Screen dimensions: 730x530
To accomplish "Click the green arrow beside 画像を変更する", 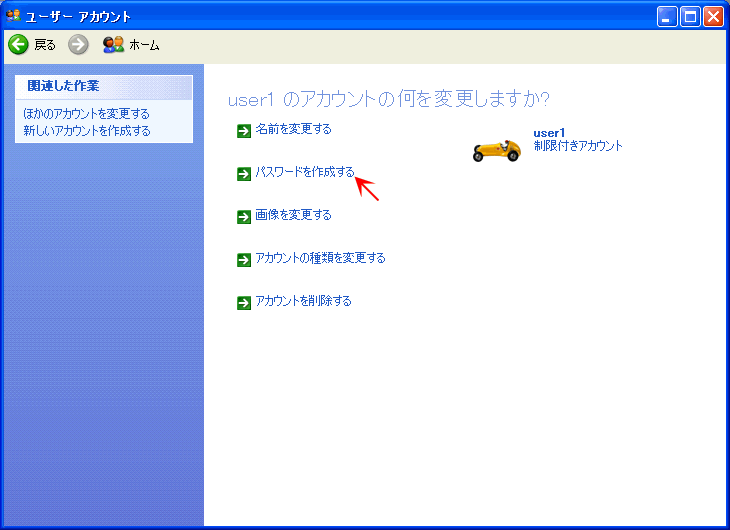I will coord(244,217).
